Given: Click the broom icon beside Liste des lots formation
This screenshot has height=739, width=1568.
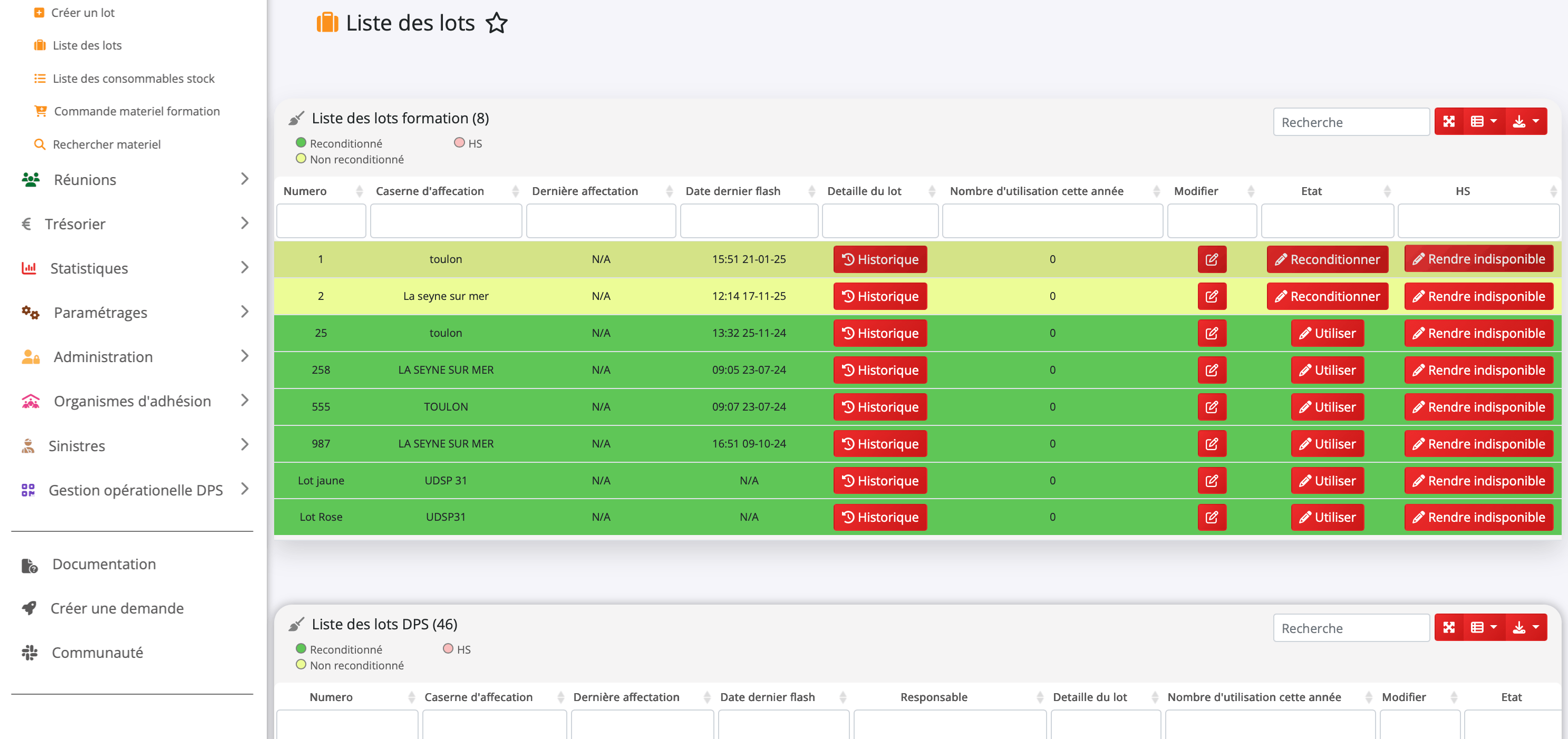Looking at the screenshot, I should (x=296, y=118).
